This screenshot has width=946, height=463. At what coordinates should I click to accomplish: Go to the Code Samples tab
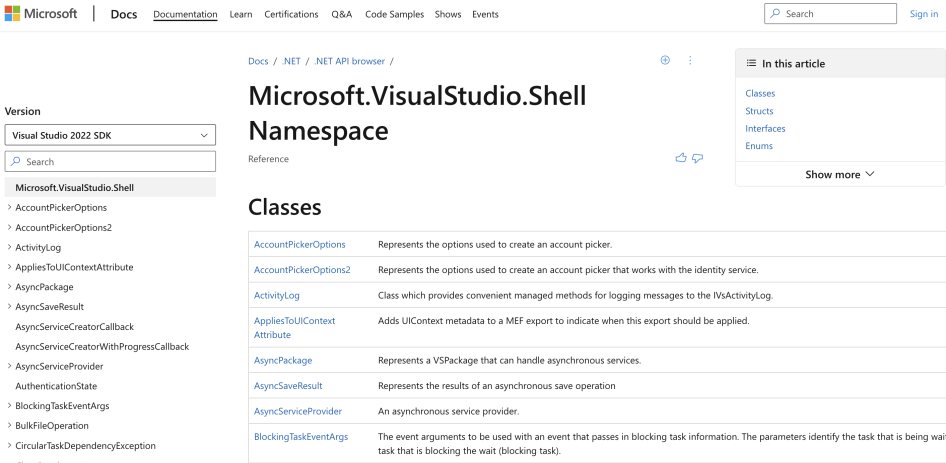coord(394,14)
